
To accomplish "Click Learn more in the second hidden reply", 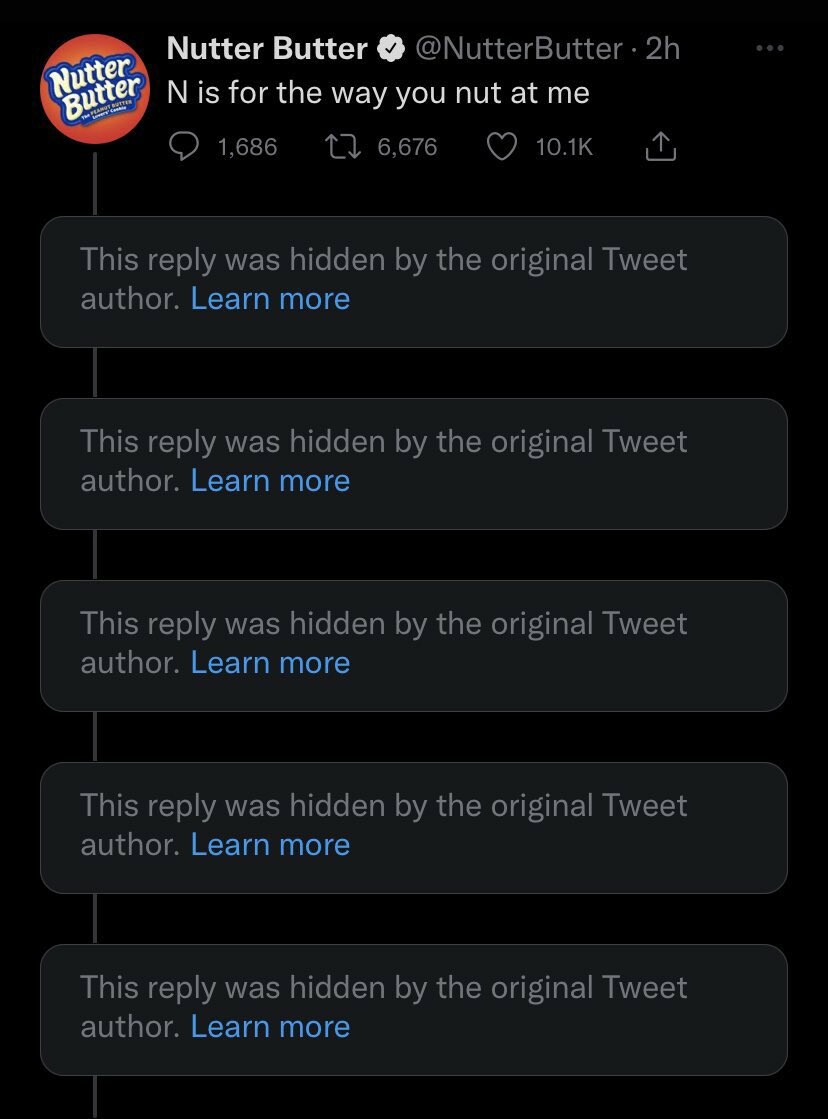I will (x=271, y=480).
